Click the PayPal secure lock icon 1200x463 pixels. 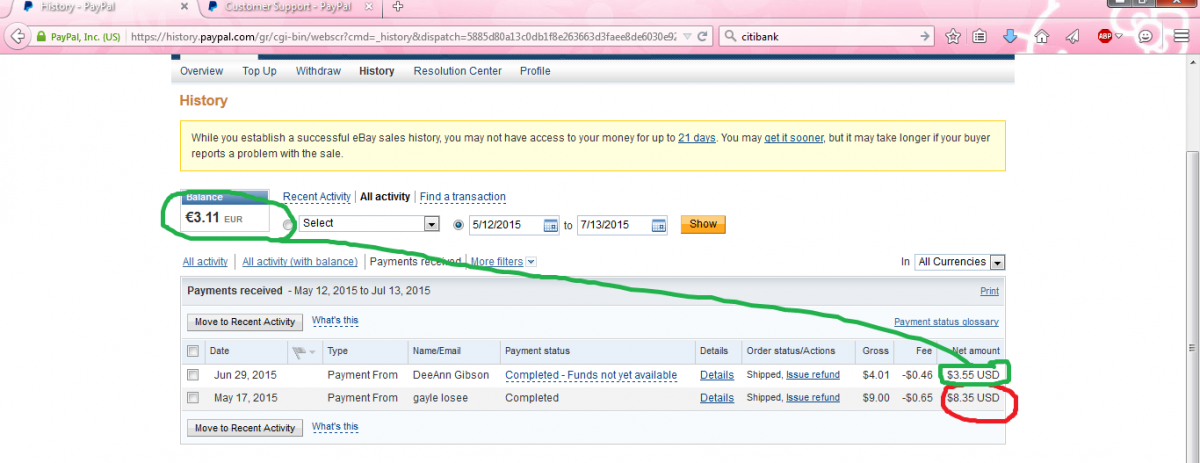(x=41, y=36)
